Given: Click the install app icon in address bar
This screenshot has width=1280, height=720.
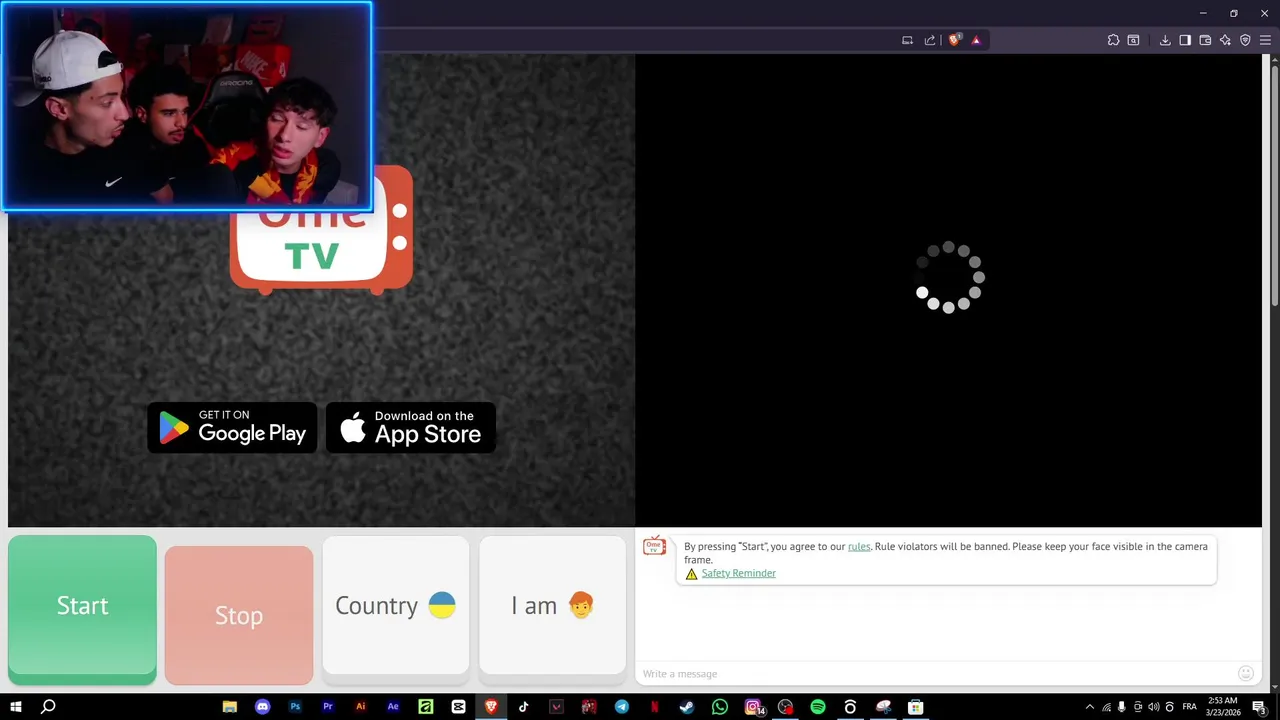Looking at the screenshot, I should (x=907, y=40).
